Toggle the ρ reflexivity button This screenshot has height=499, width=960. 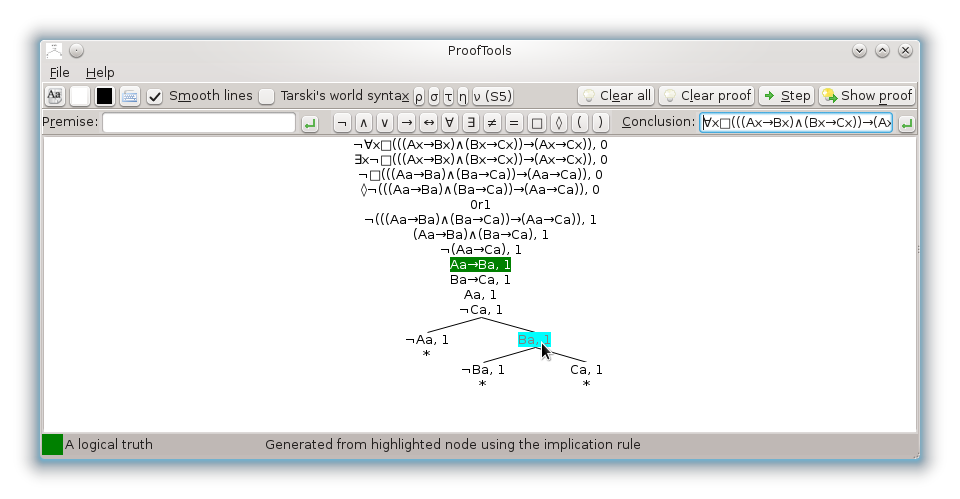pyautogui.click(x=419, y=96)
